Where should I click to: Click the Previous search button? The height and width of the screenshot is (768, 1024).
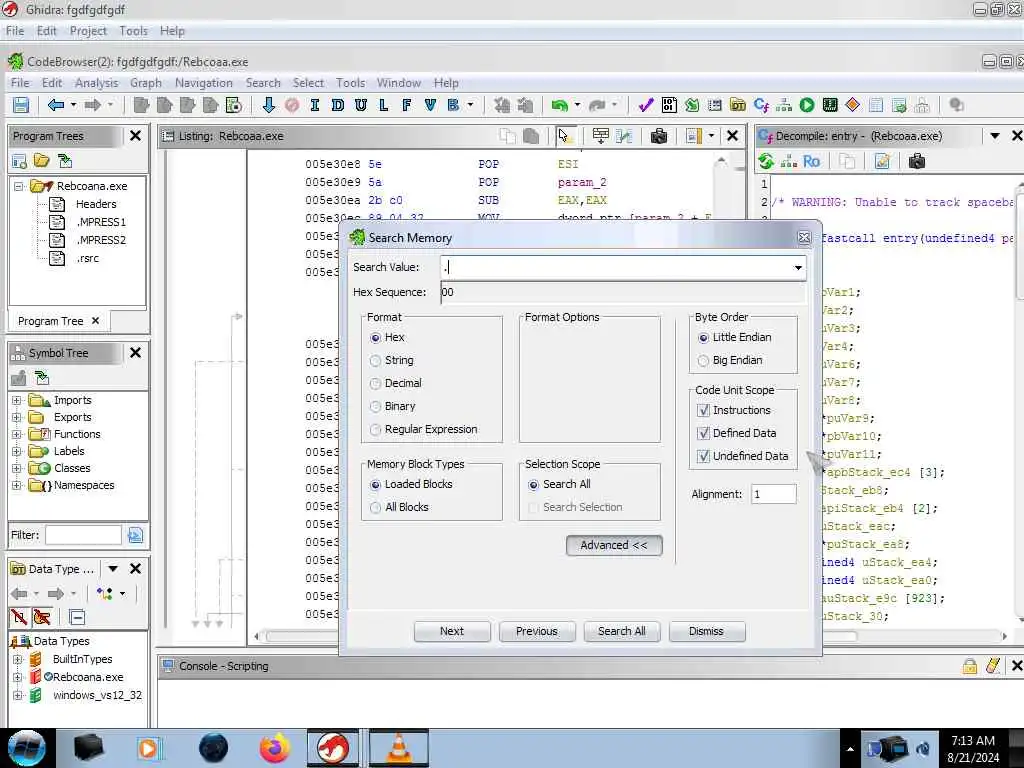(x=537, y=632)
